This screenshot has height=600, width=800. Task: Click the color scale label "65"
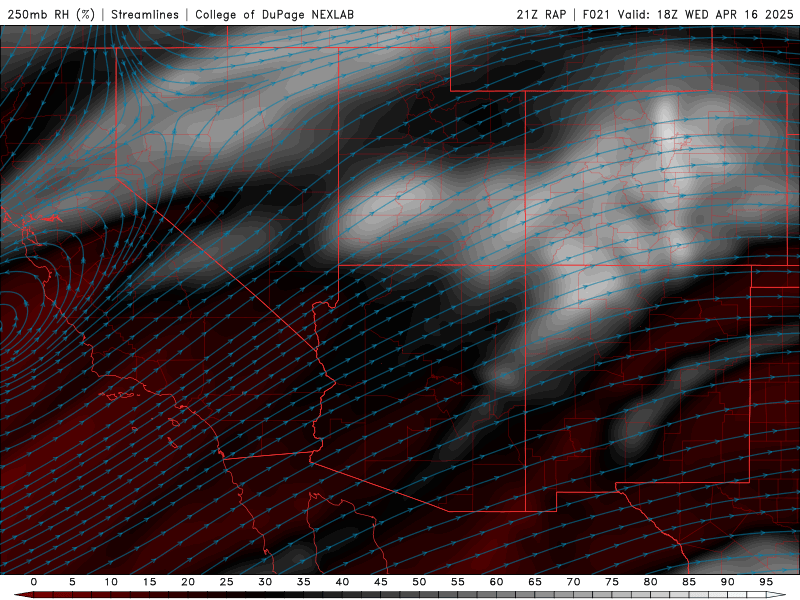(x=535, y=582)
